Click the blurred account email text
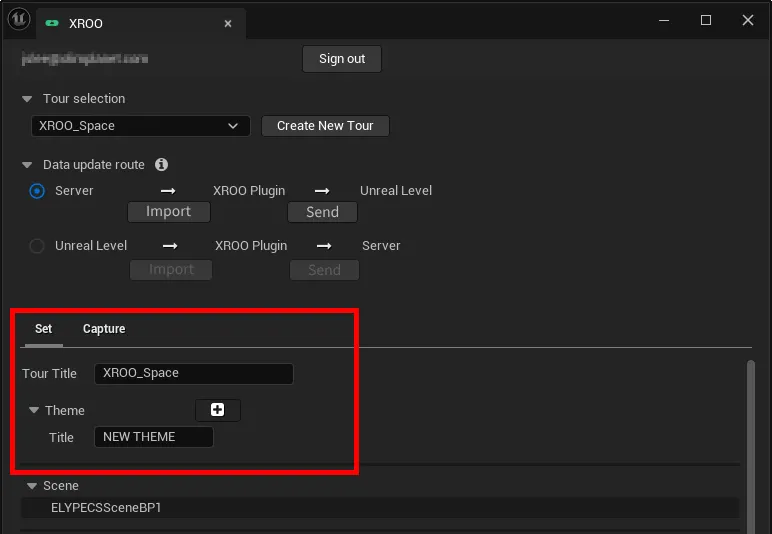Image resolution: width=772 pixels, height=534 pixels. click(x=85, y=59)
